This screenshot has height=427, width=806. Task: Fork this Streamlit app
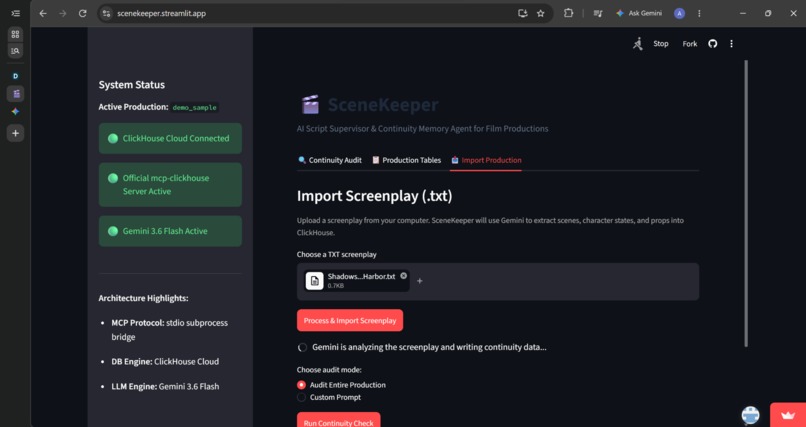690,44
